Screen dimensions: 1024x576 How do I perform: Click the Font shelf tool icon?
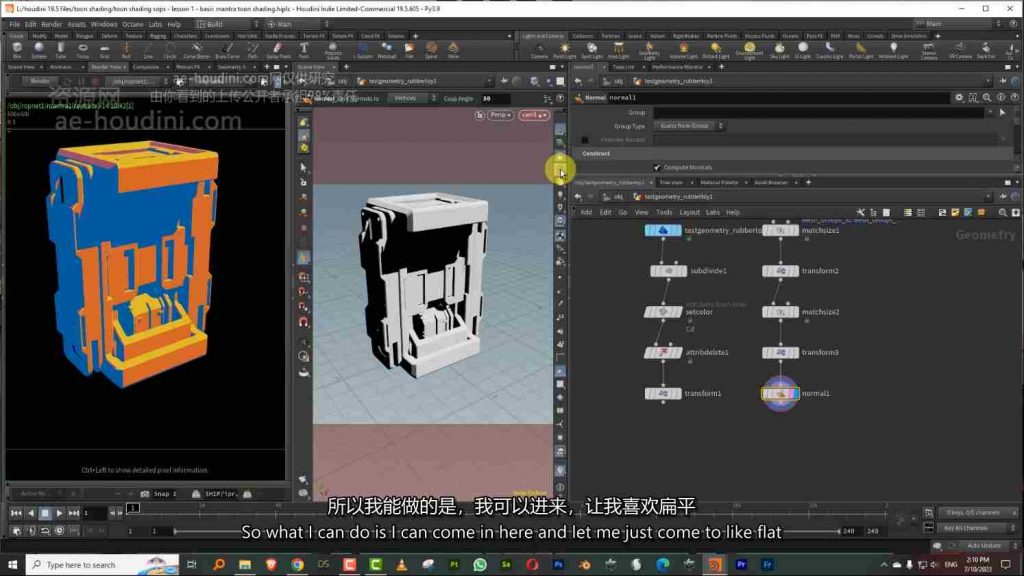tap(304, 50)
